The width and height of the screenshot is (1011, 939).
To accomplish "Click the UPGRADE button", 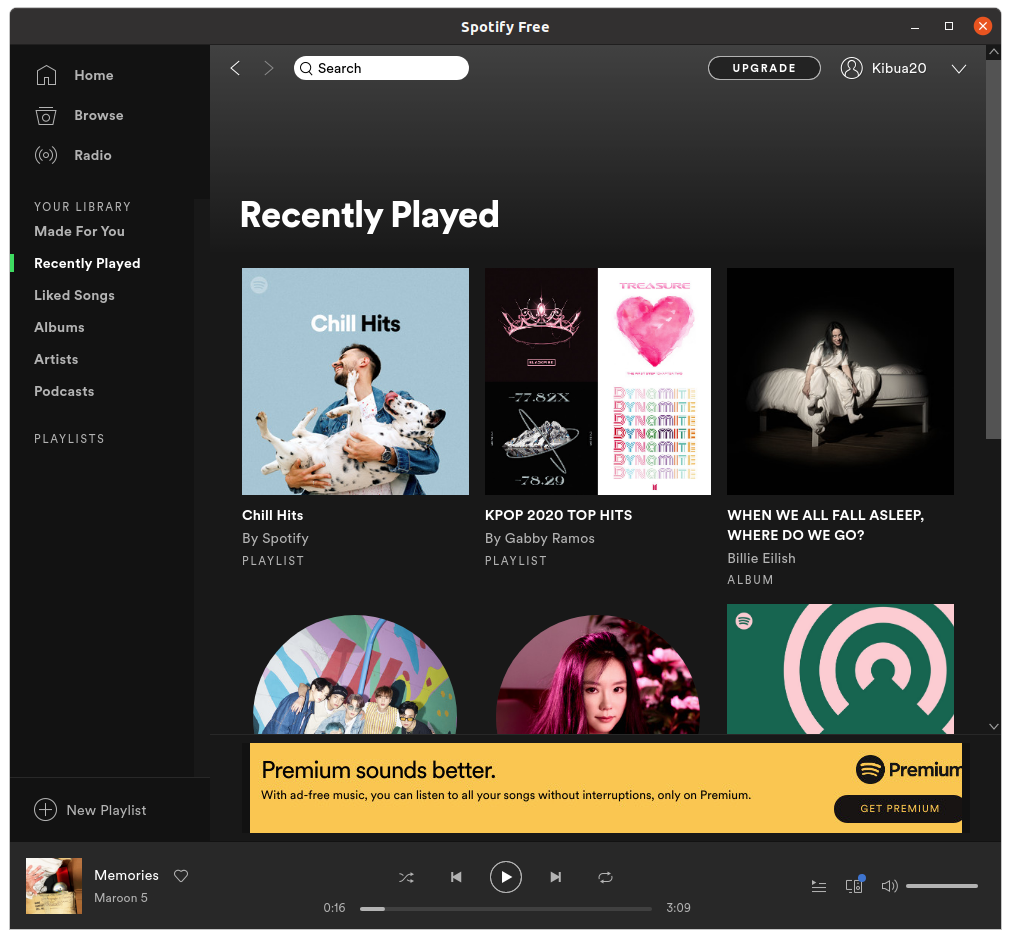I will [764, 68].
